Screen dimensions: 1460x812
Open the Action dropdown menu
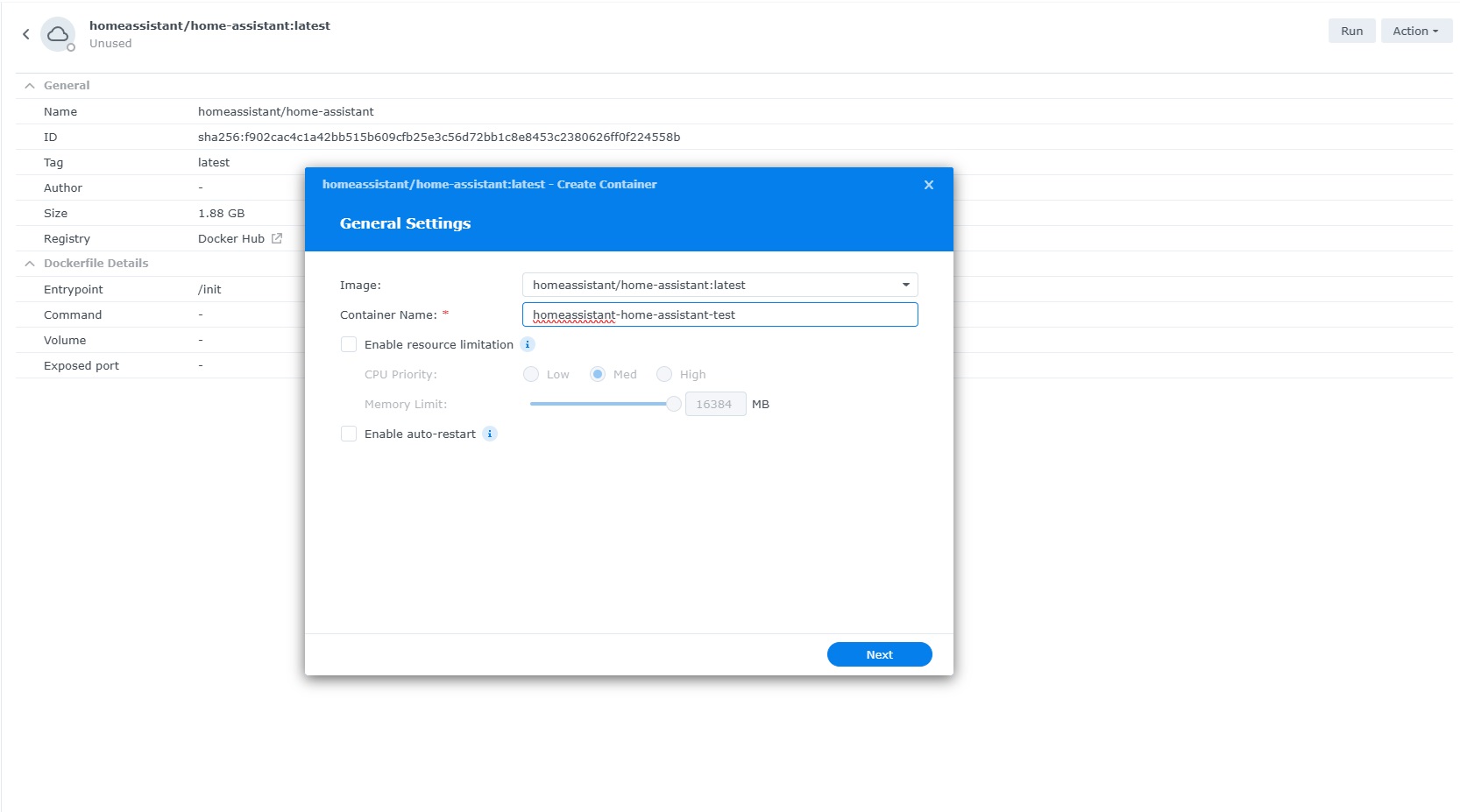tap(1415, 31)
